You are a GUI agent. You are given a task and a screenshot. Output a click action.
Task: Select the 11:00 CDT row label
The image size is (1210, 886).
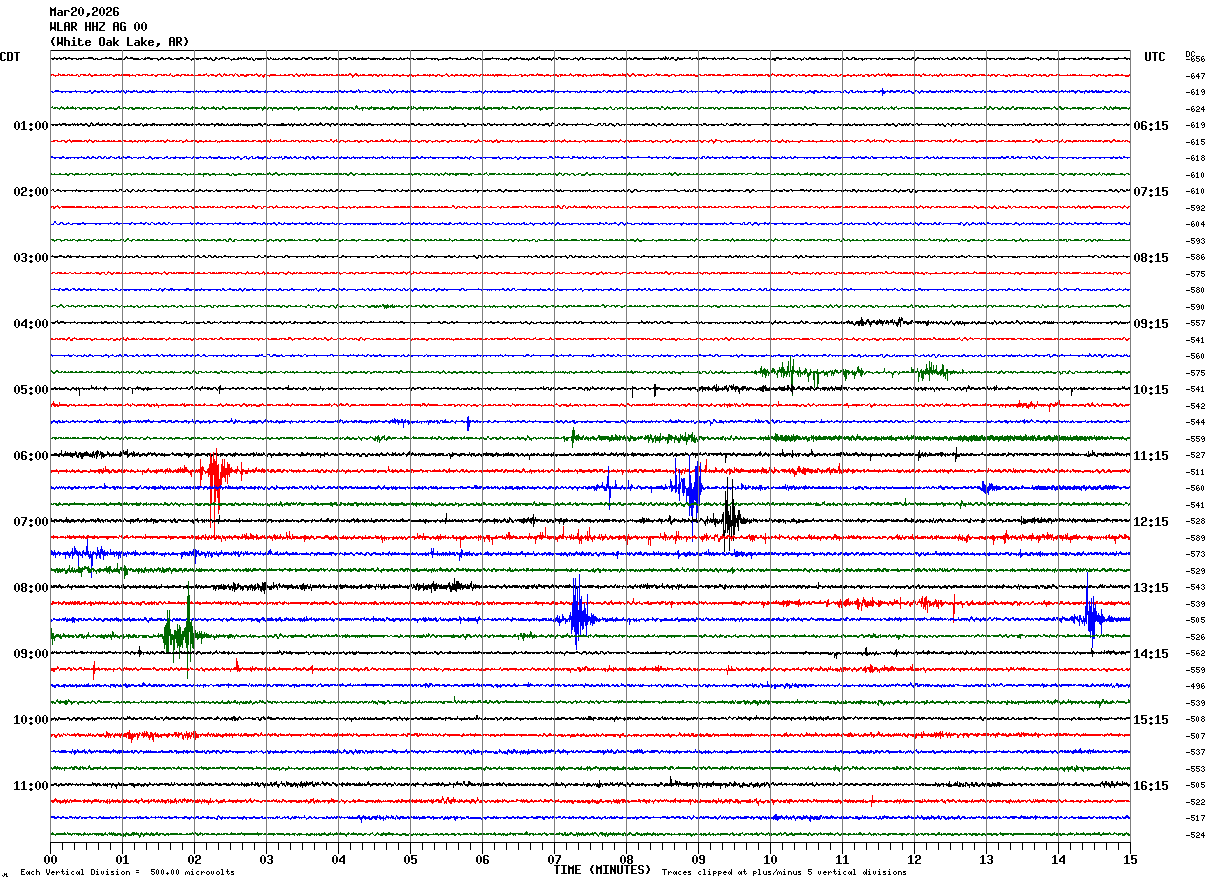[x=30, y=786]
